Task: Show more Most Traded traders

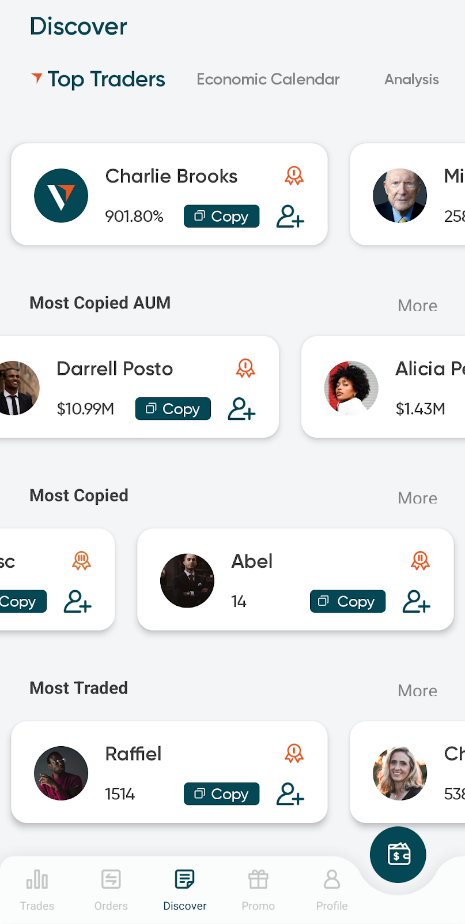Action: tap(417, 690)
